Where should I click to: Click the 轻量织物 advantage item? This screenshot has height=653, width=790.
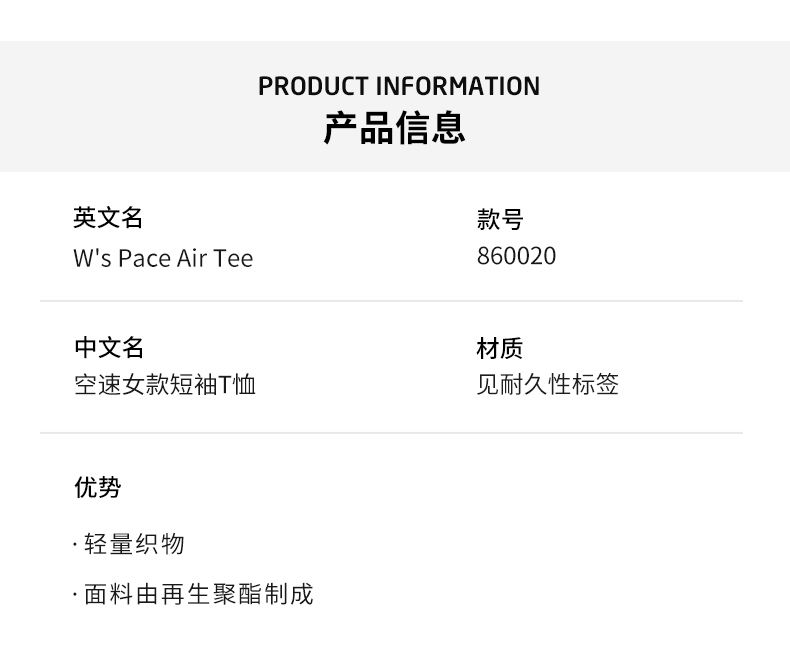pos(135,545)
